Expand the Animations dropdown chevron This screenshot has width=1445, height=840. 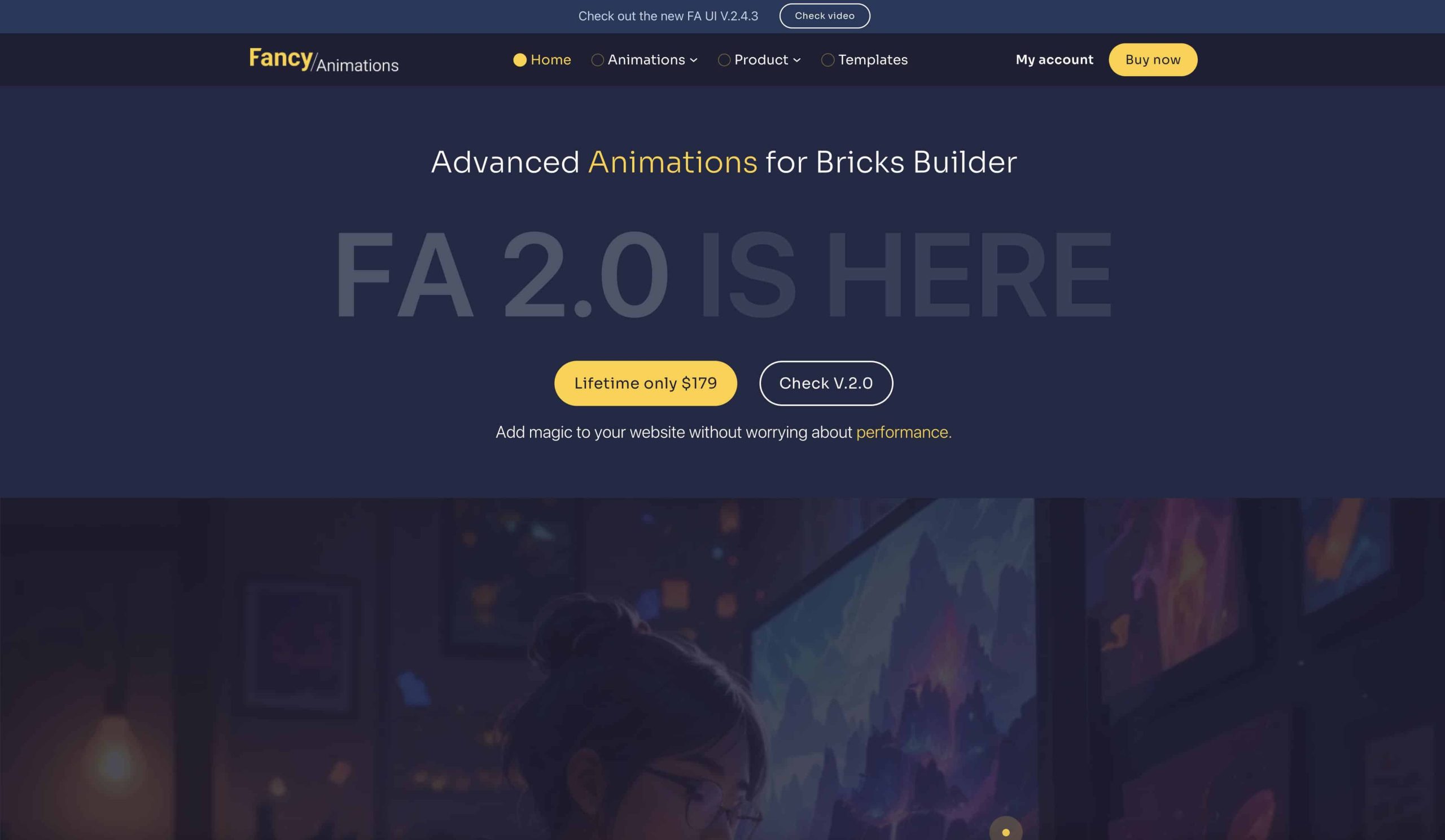coord(693,60)
